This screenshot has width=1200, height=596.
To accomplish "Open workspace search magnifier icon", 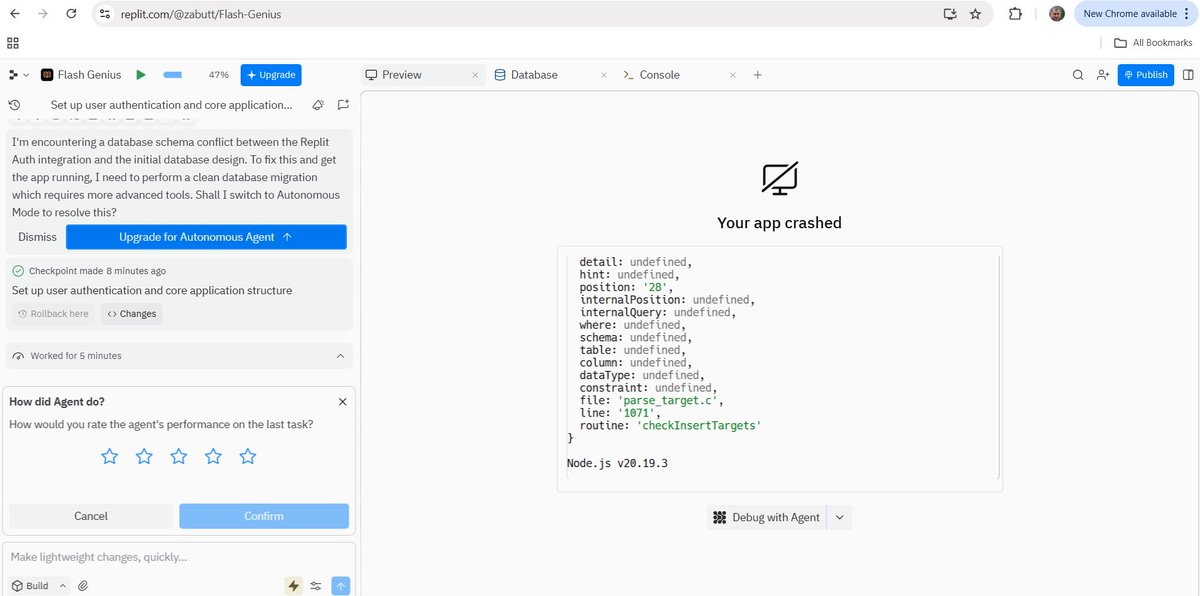I will pyautogui.click(x=1078, y=75).
